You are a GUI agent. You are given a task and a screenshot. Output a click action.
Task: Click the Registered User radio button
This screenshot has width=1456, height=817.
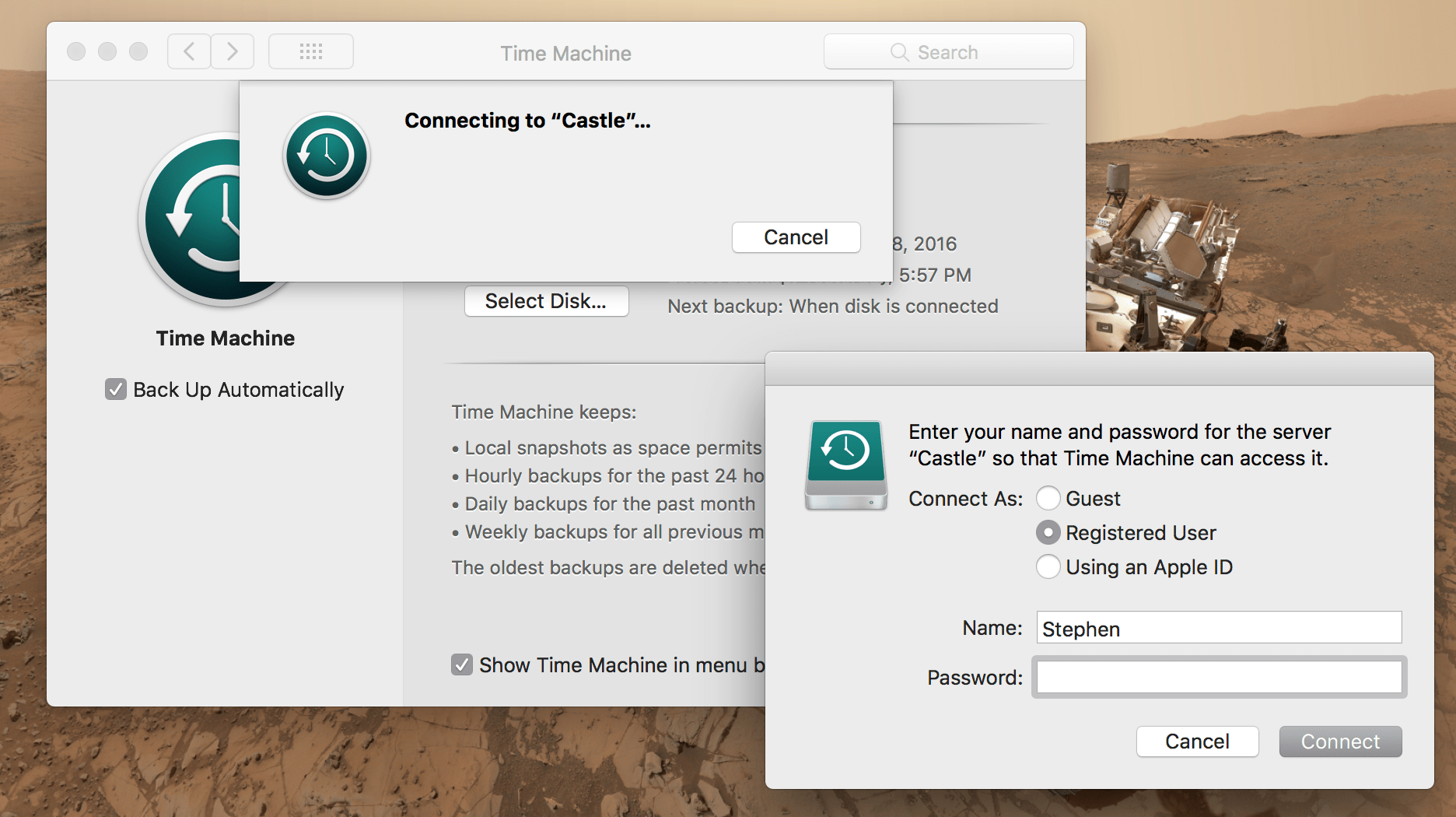[1048, 532]
